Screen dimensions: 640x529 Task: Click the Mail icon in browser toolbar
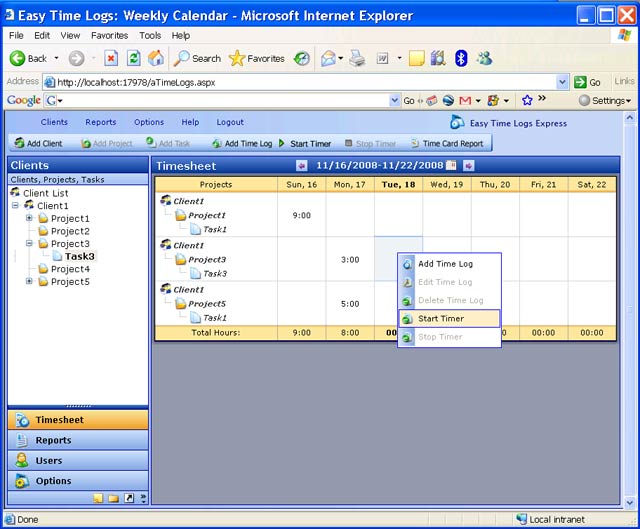(x=328, y=58)
